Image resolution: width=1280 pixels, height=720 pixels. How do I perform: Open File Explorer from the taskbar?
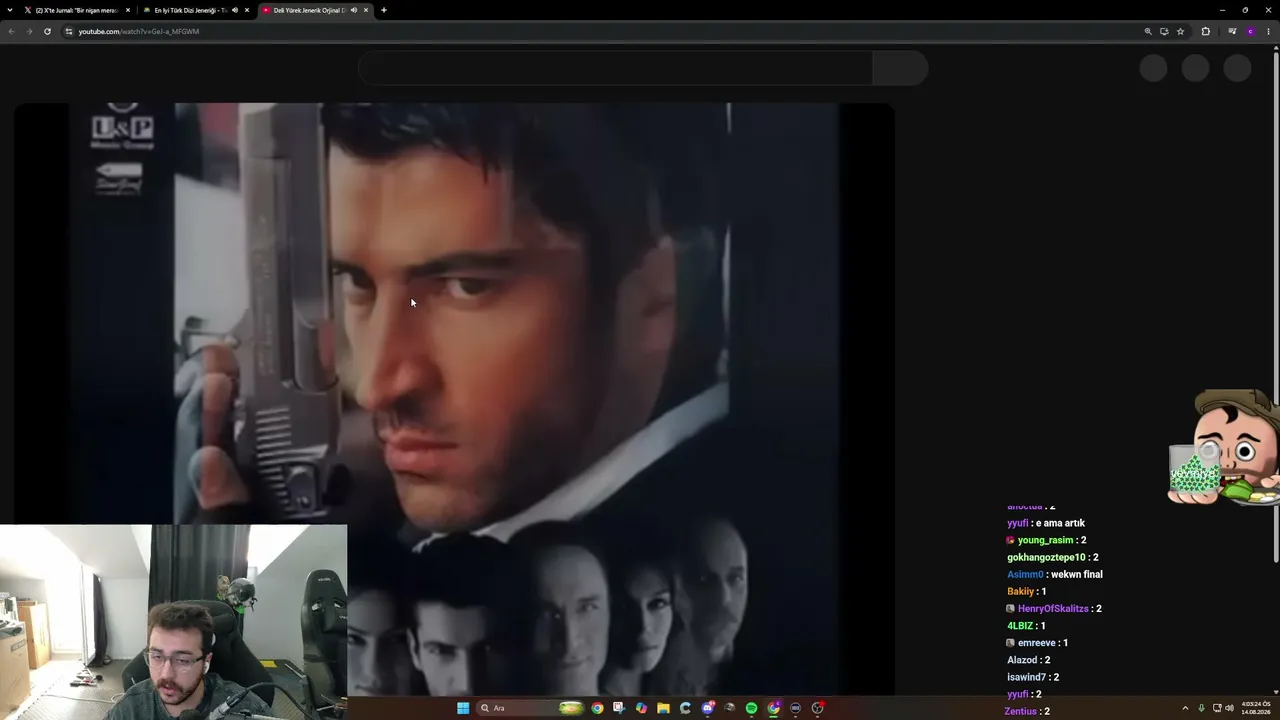(x=663, y=708)
